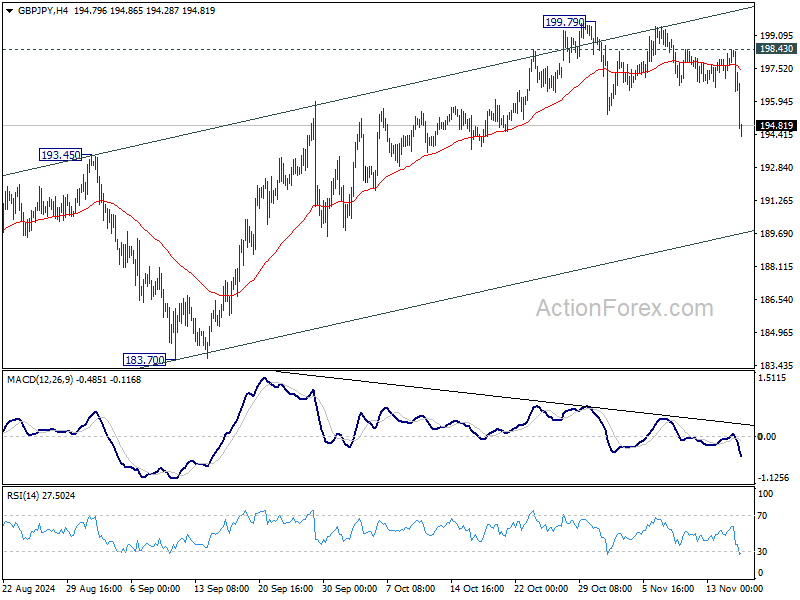The width and height of the screenshot is (800, 600).
Task: Select the RSI(14) 27.5024 indicator label
Action: [41, 495]
